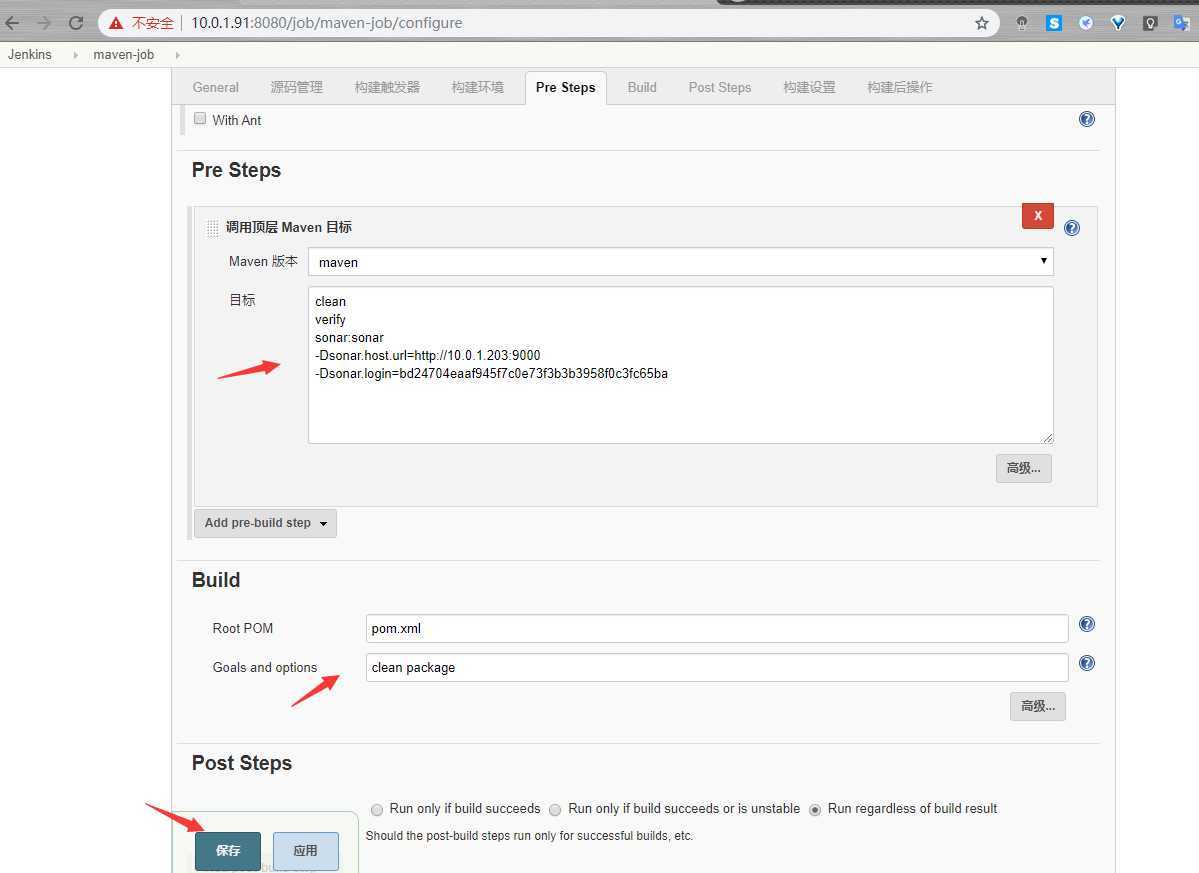
Task: Expand the Add pre-build step menu
Action: [265, 524]
